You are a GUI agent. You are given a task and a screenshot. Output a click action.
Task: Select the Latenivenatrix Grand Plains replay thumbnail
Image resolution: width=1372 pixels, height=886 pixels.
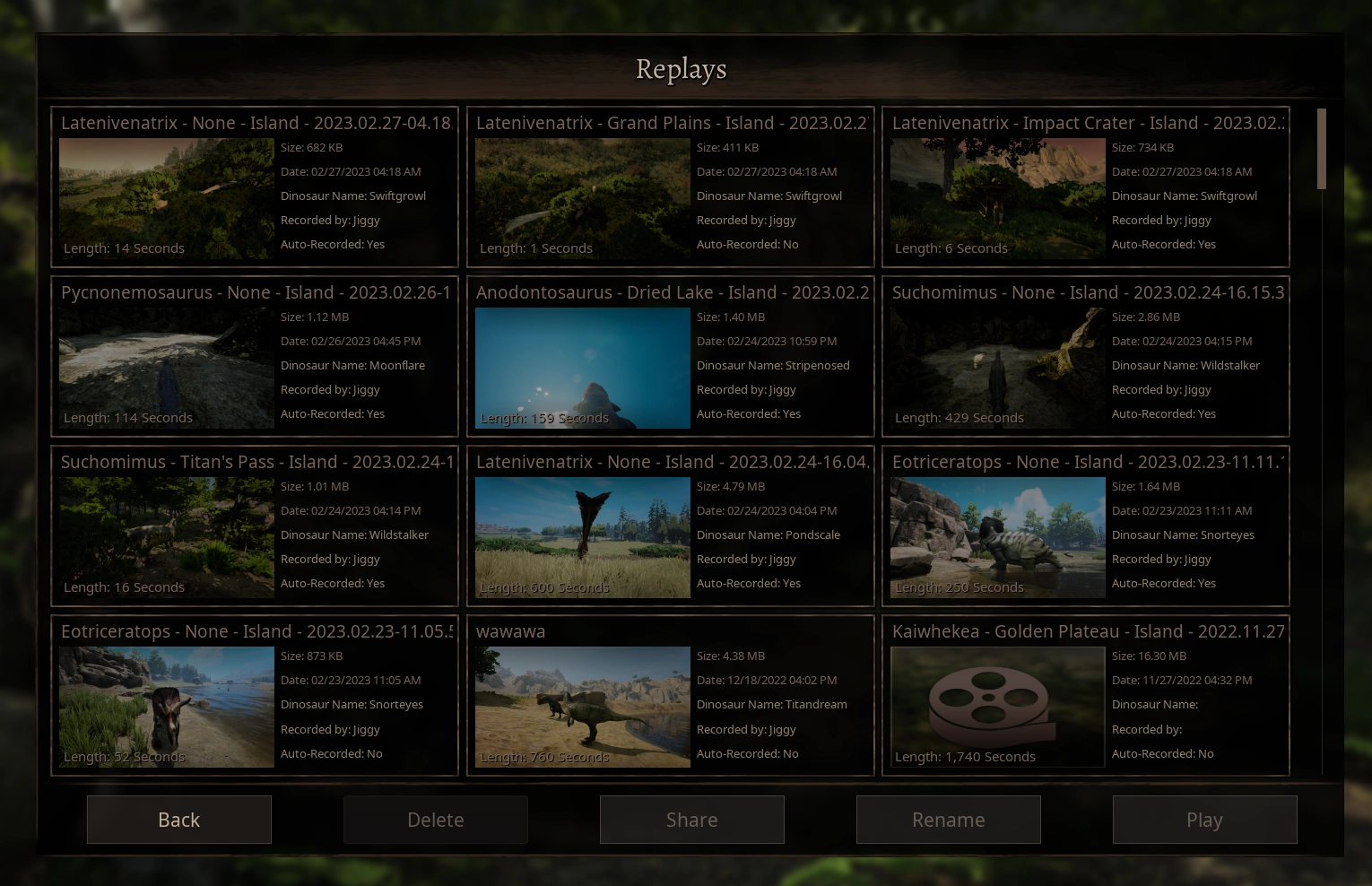pyautogui.click(x=582, y=198)
